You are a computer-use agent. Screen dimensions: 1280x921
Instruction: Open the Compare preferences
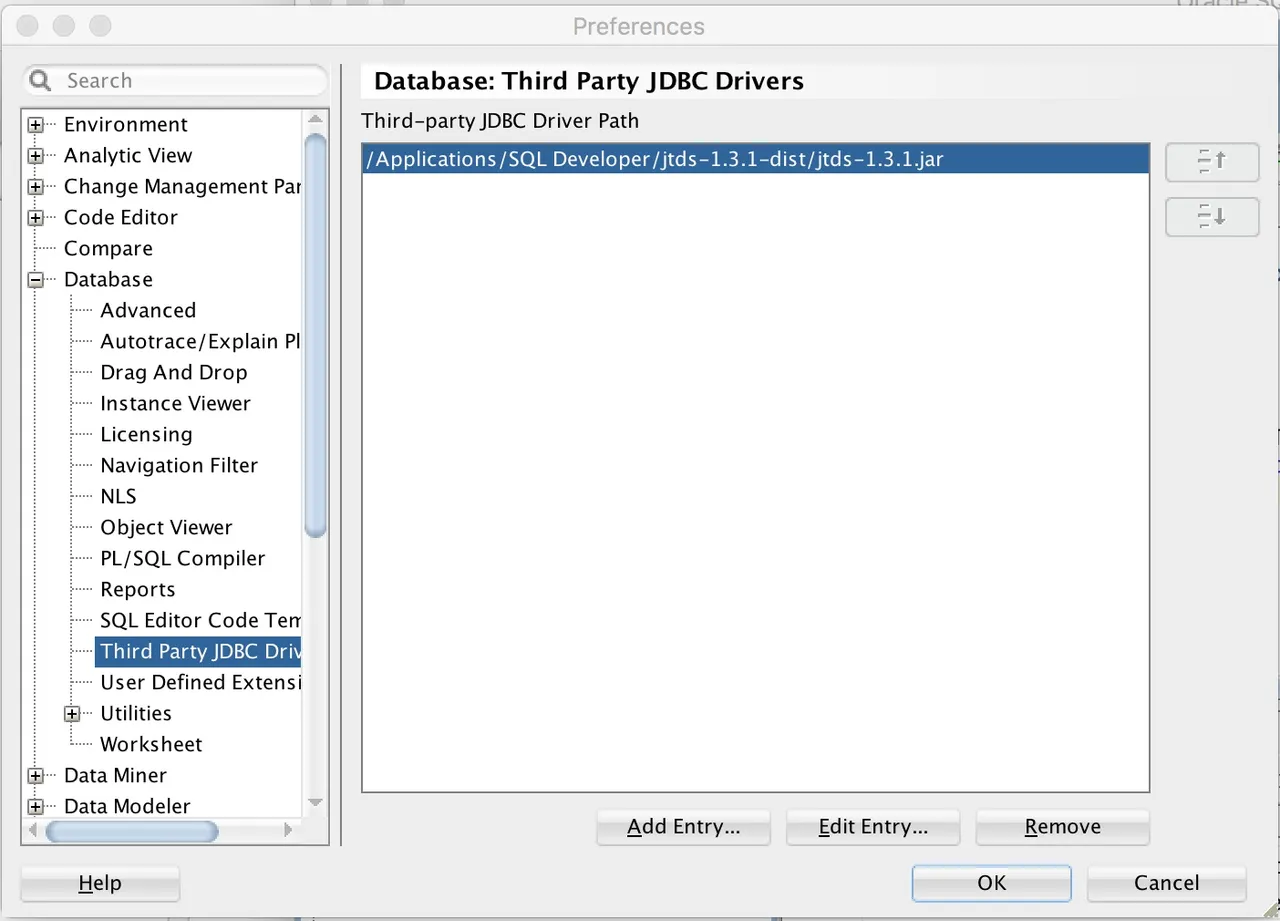pyautogui.click(x=108, y=249)
